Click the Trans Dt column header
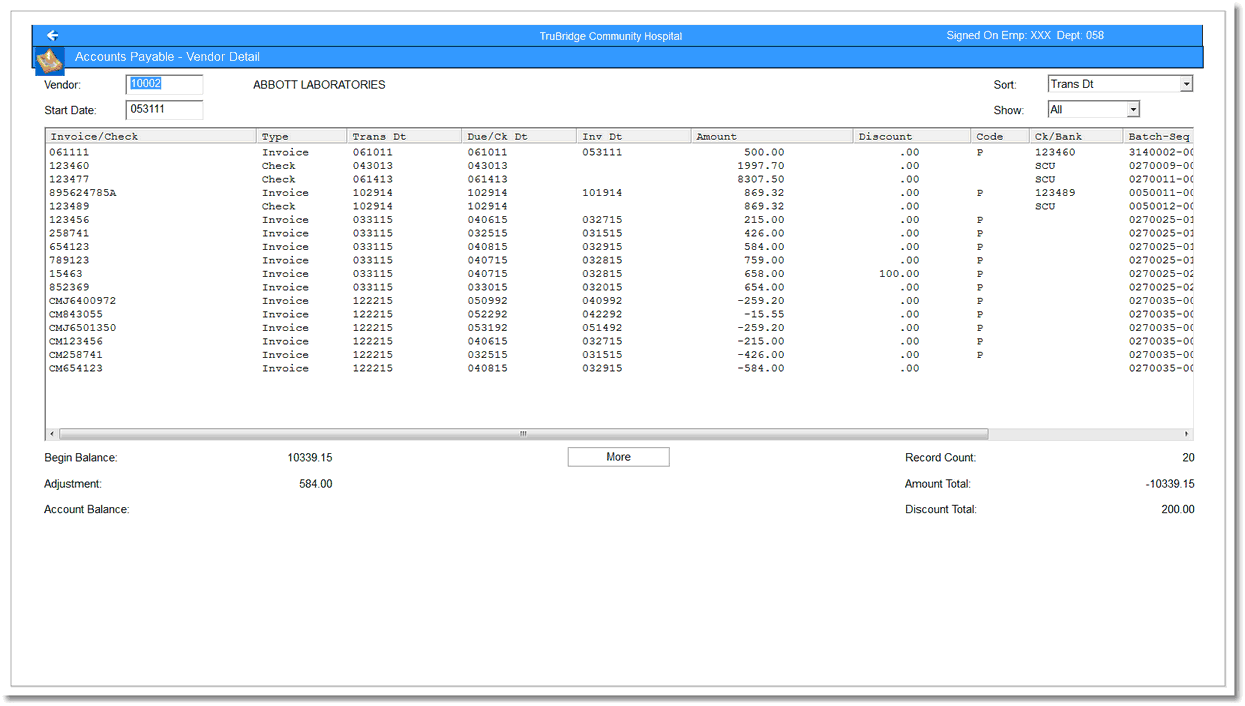The height and width of the screenshot is (706, 1245). [x=404, y=136]
